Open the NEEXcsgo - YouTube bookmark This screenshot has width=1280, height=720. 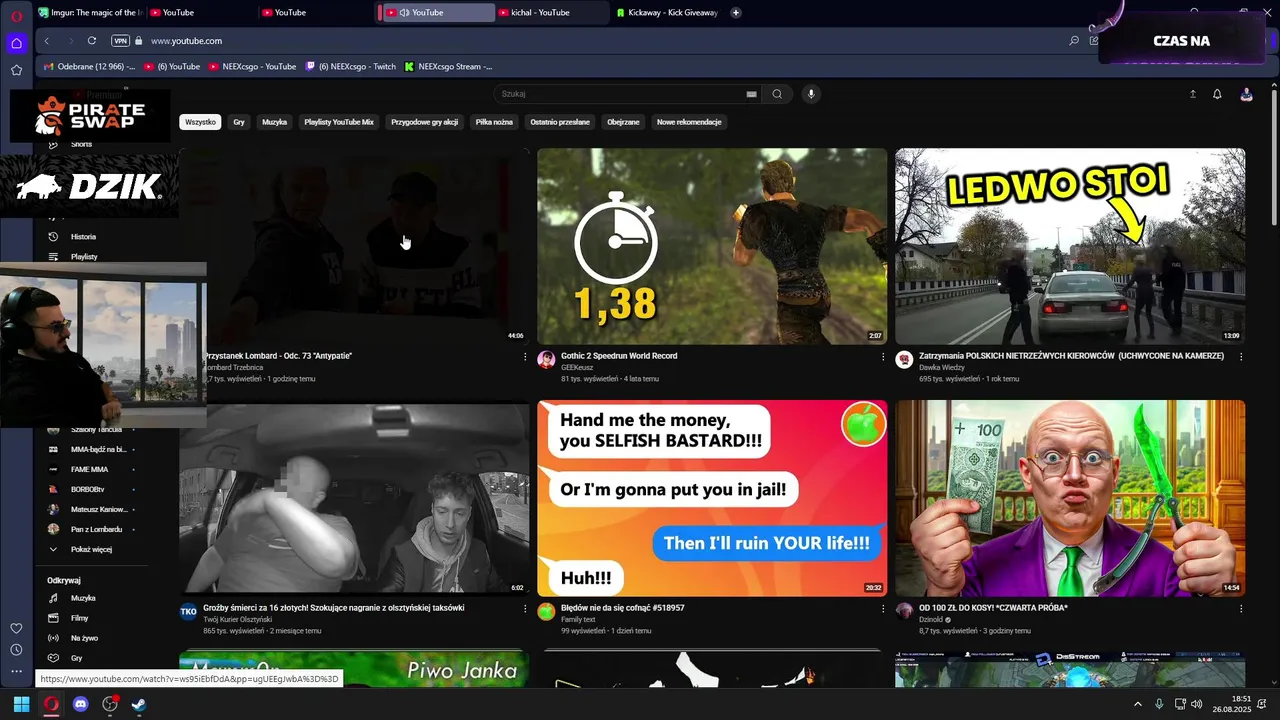252,66
